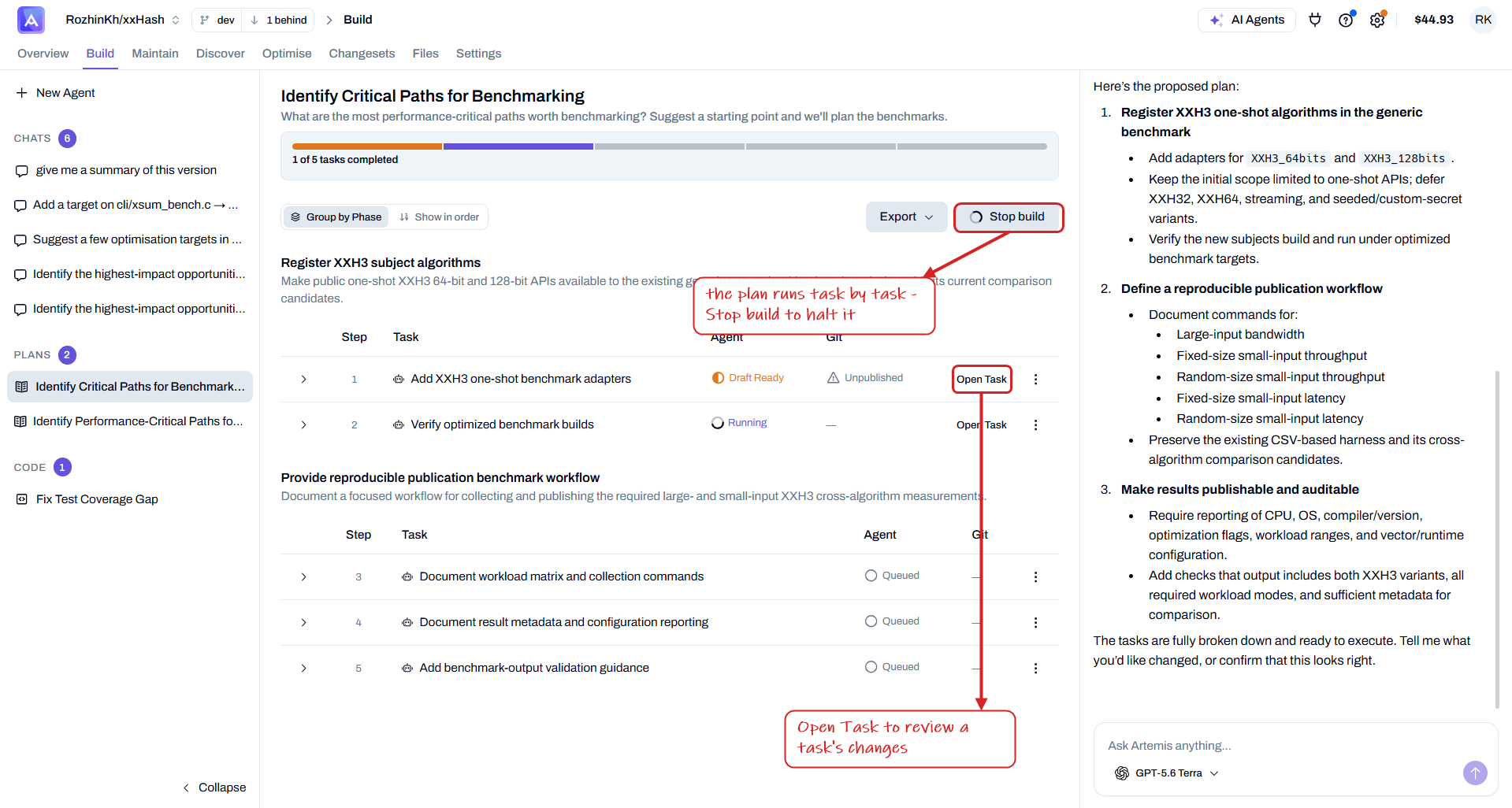Open kebab menu for task 5
Screen dimensions: 1512x808
1035,669
